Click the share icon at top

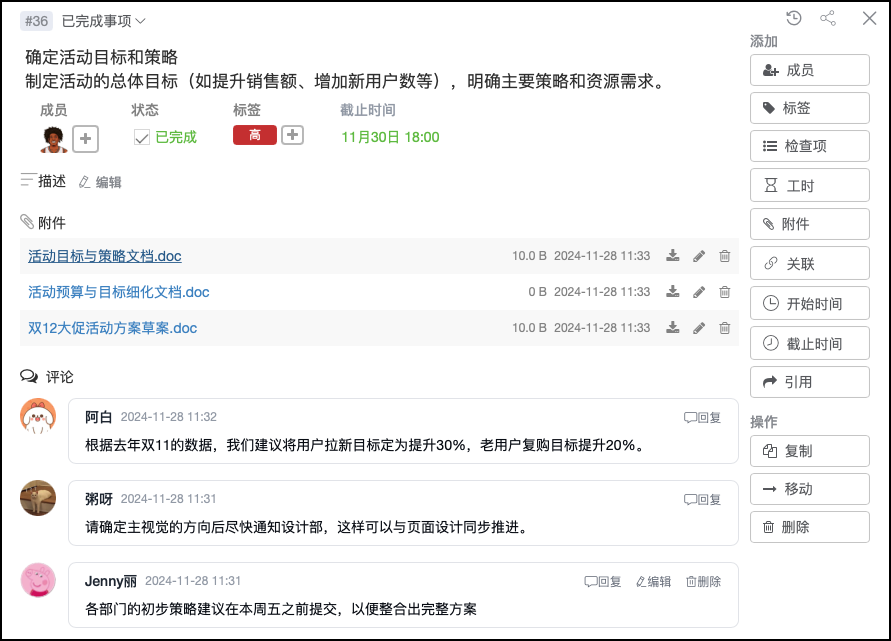click(828, 18)
